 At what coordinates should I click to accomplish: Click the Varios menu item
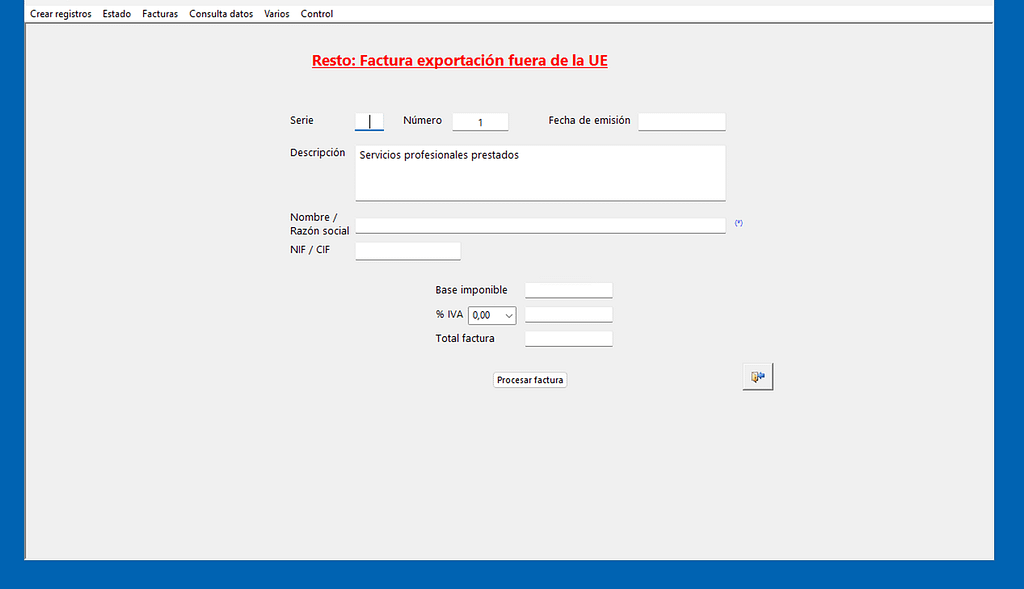(277, 14)
